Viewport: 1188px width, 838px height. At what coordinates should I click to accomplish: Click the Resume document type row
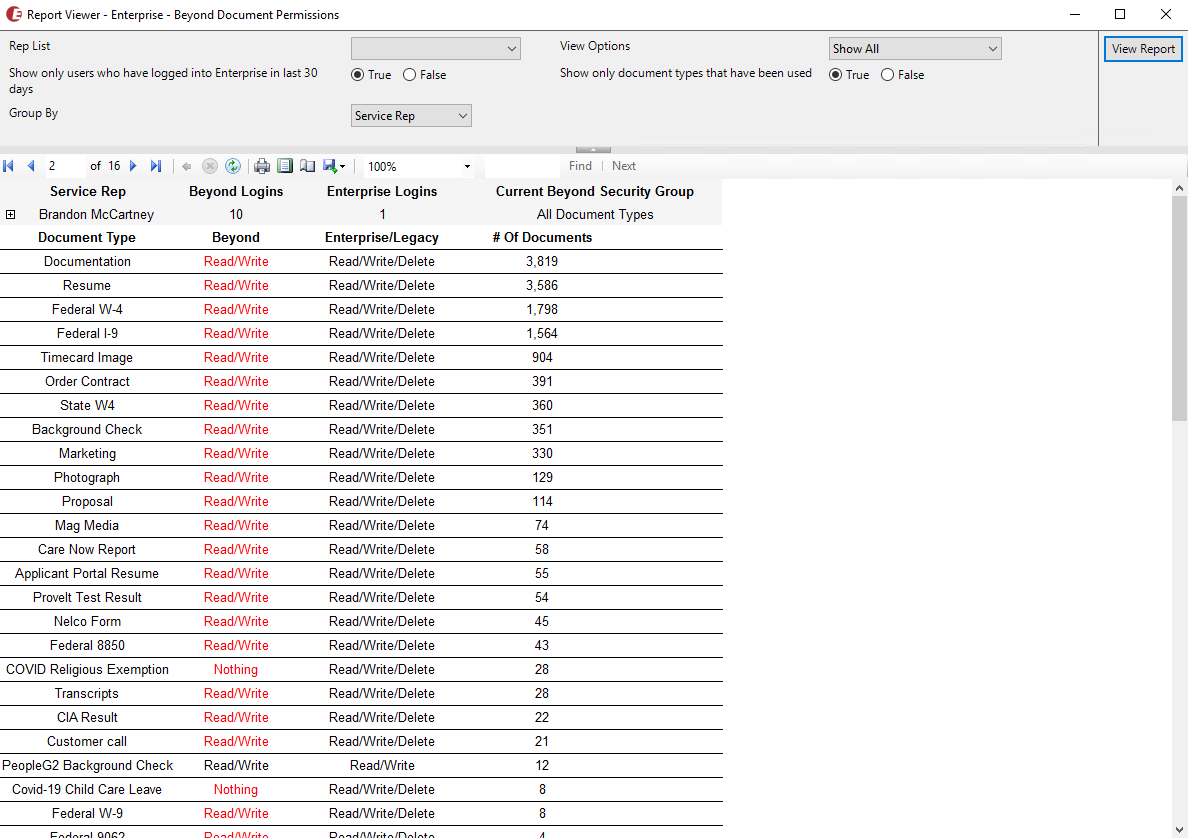click(x=86, y=286)
